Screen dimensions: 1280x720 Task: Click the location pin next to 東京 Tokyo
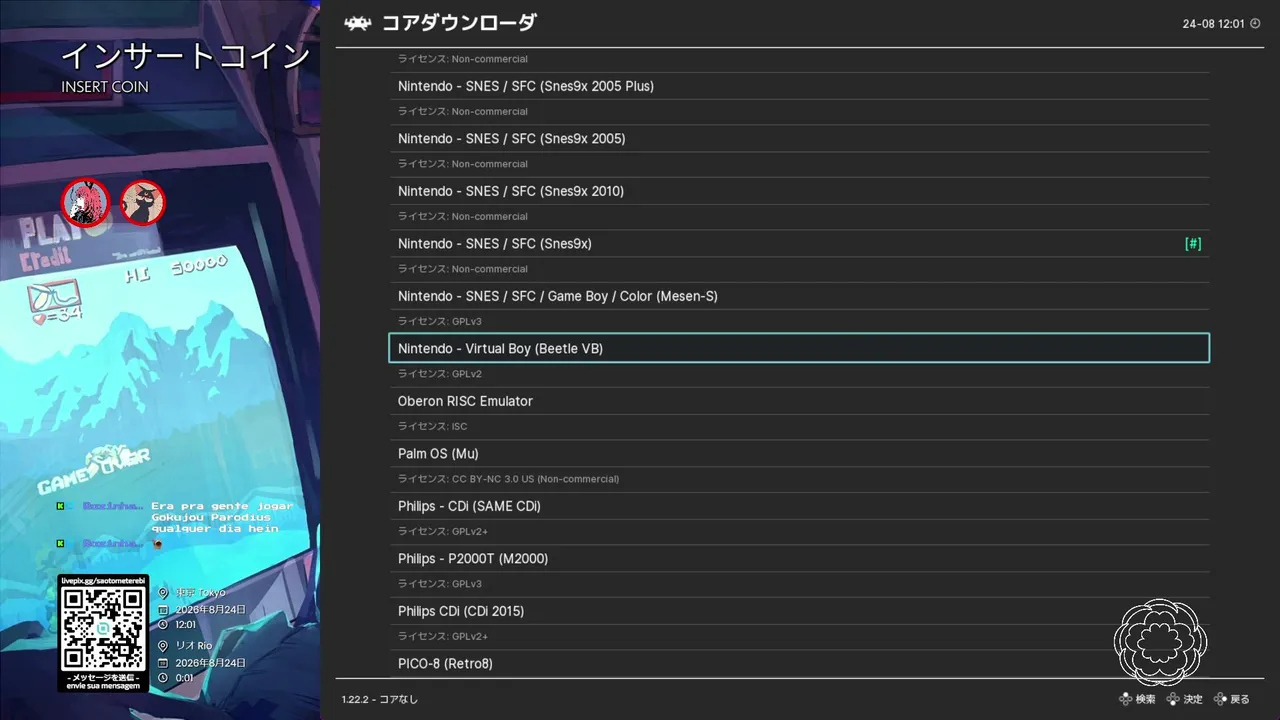coord(163,593)
